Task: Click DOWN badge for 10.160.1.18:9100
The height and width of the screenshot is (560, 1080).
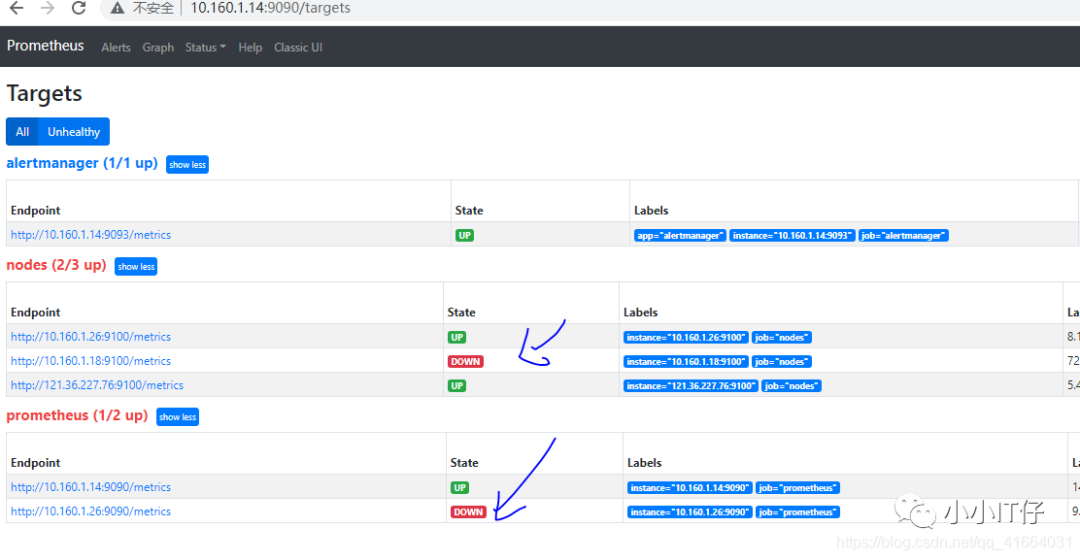Action: [x=466, y=362]
